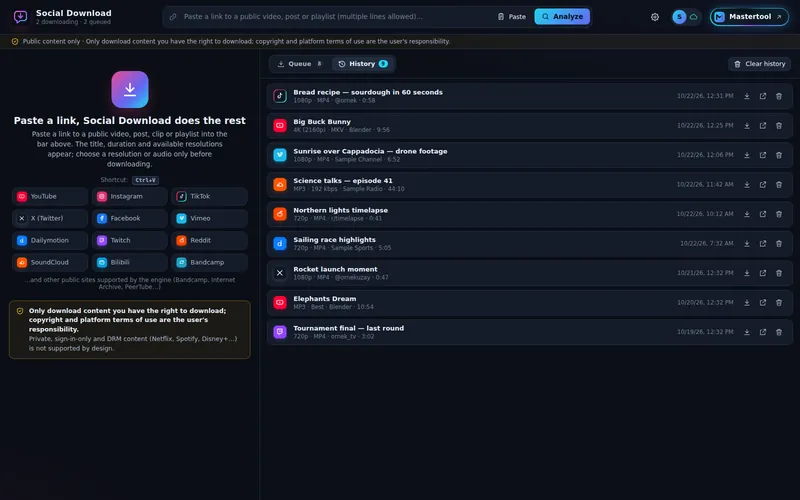Viewport: 800px width, 500px height.
Task: Open external link for Big Buck Bunny
Action: pyautogui.click(x=763, y=126)
